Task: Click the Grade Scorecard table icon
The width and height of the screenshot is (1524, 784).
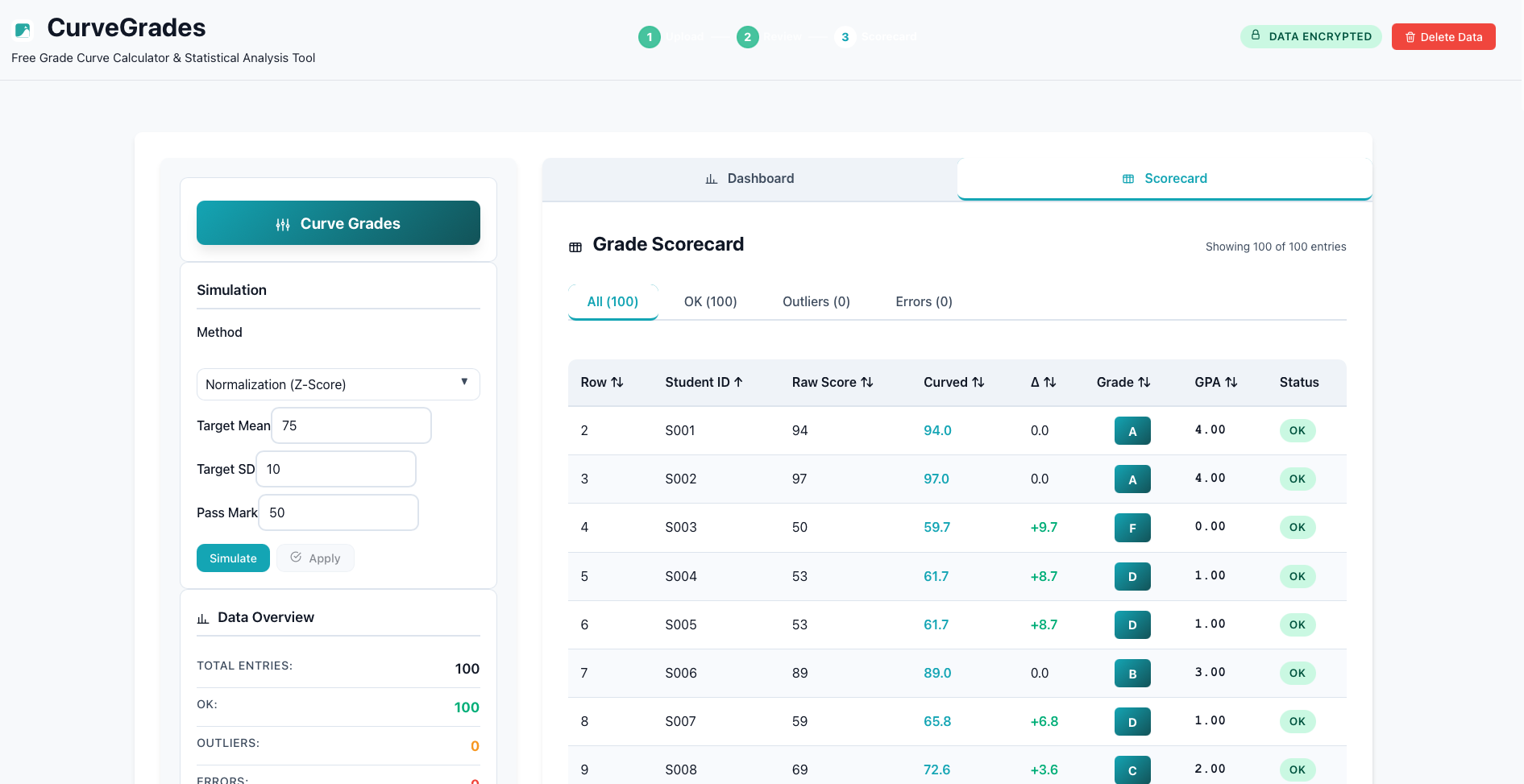Action: click(575, 246)
